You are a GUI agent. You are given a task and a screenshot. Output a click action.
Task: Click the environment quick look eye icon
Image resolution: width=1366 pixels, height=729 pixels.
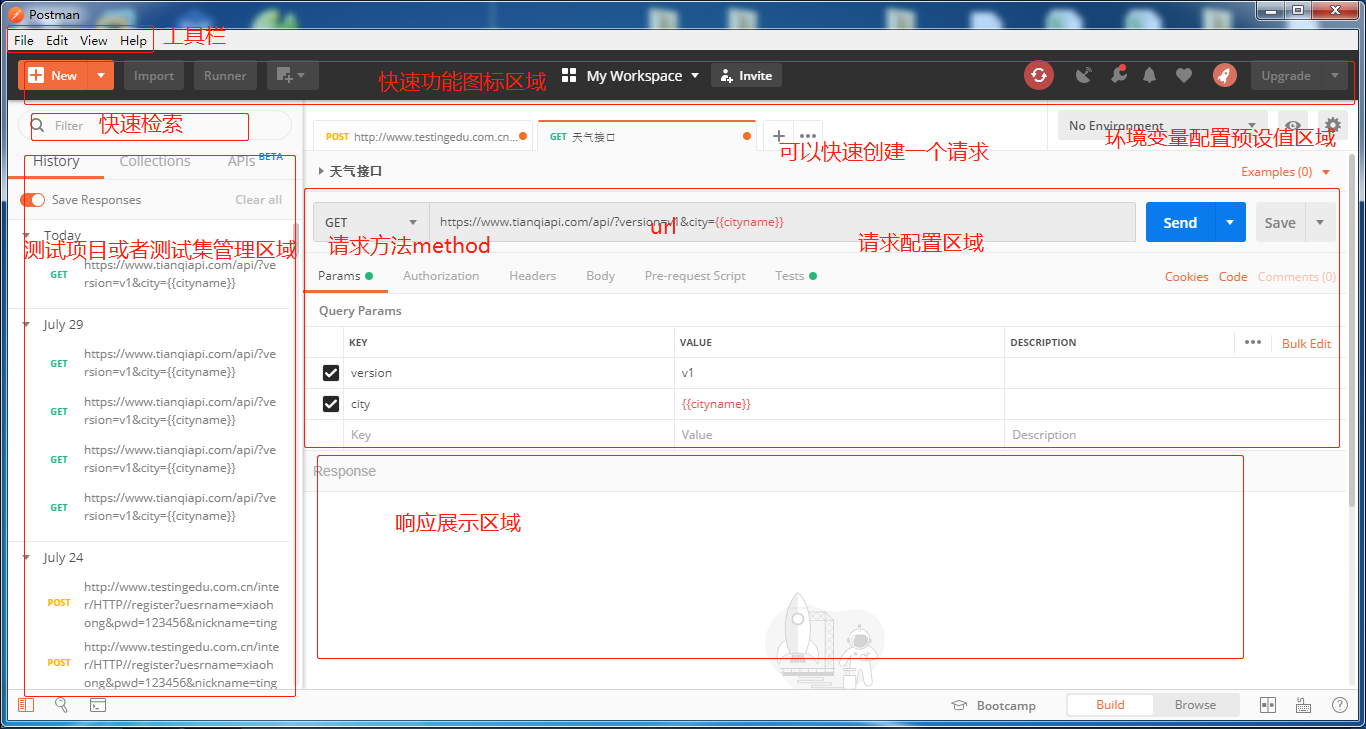pos(1293,126)
